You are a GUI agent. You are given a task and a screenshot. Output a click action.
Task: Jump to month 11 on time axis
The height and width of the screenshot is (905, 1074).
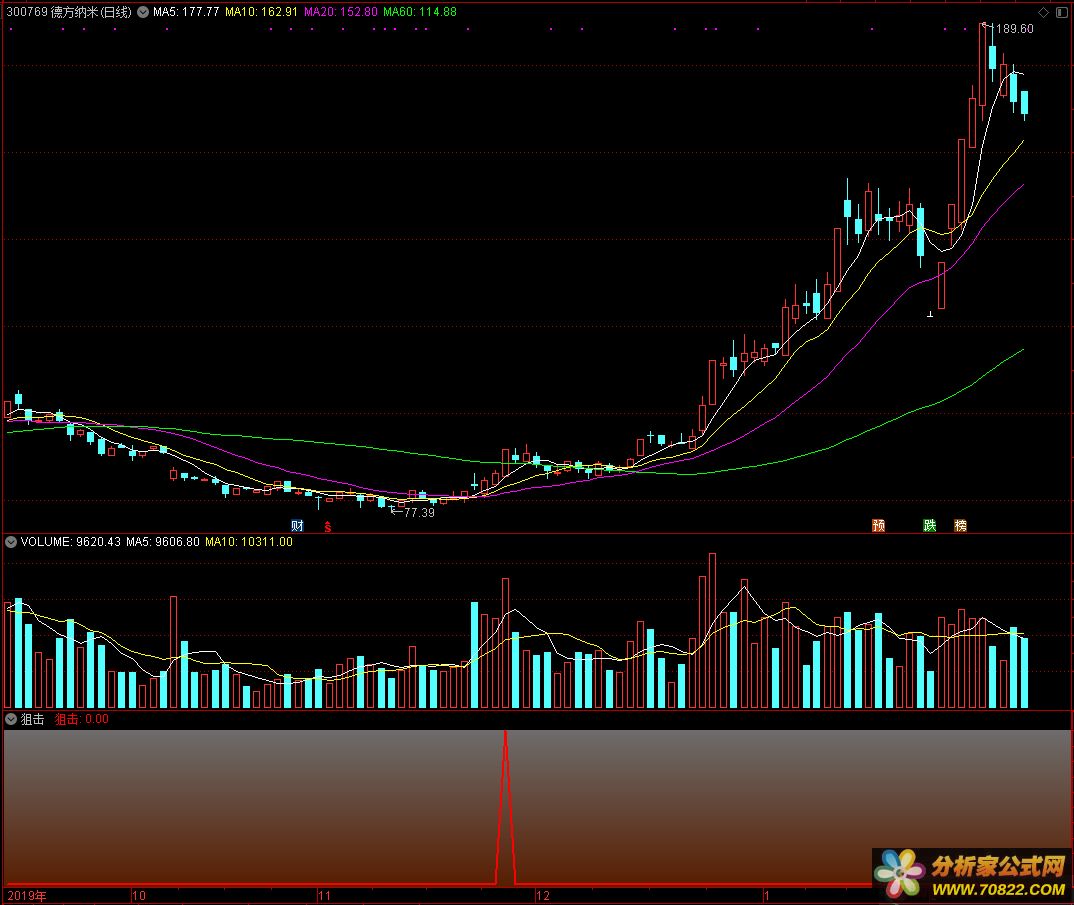[324, 896]
